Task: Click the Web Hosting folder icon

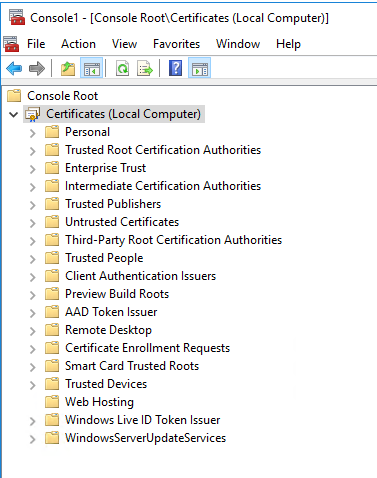Action: click(x=52, y=402)
